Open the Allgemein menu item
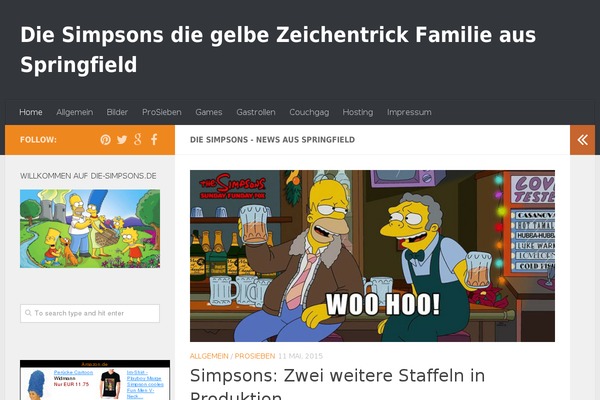Viewport: 600px width, 400px height. (x=75, y=112)
